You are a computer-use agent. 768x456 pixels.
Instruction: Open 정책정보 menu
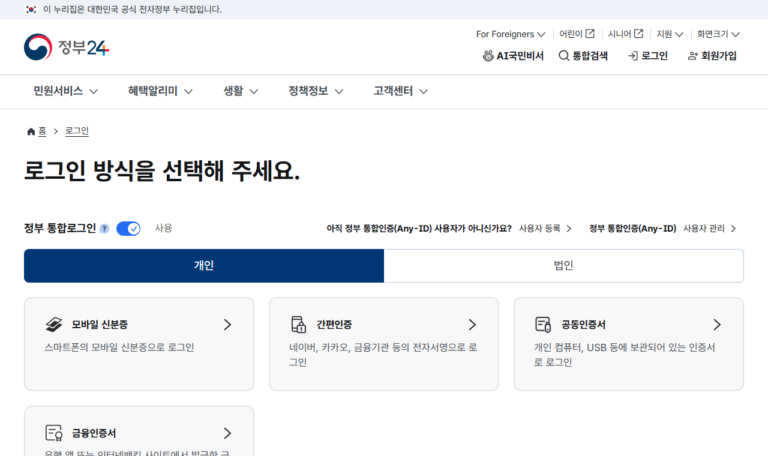click(315, 91)
